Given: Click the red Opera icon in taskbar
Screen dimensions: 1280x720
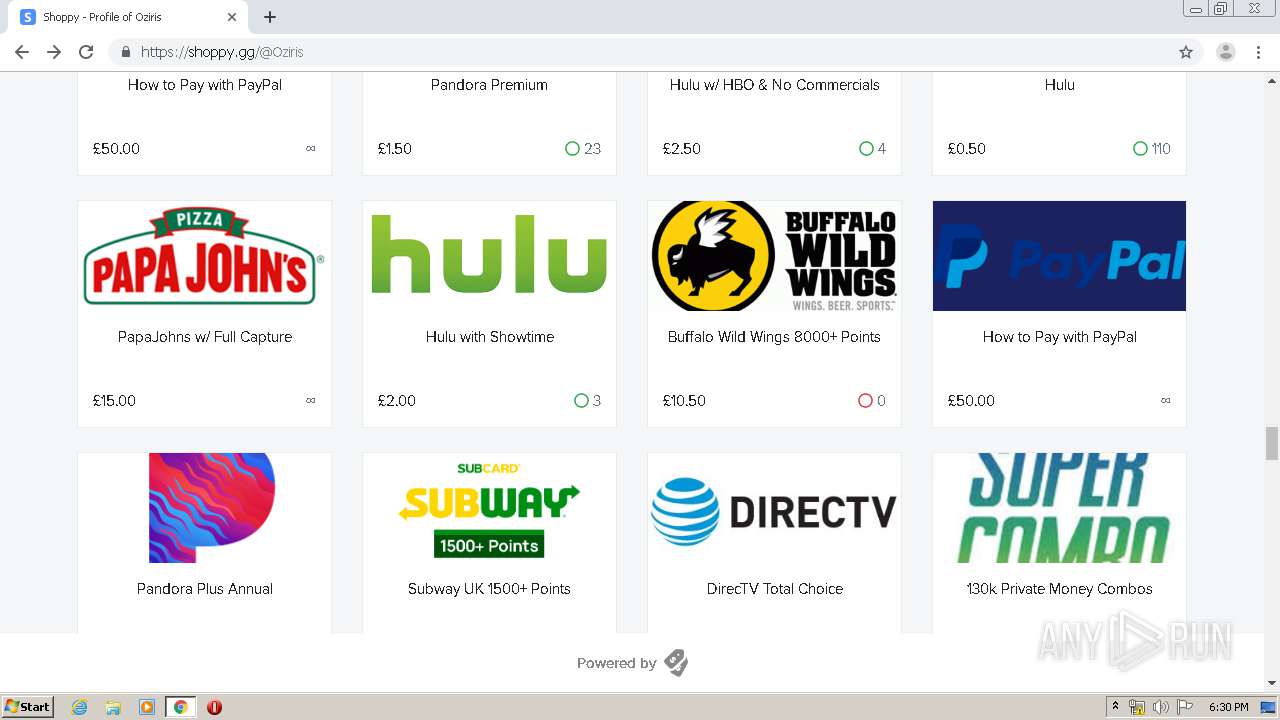Looking at the screenshot, I should 214,707.
